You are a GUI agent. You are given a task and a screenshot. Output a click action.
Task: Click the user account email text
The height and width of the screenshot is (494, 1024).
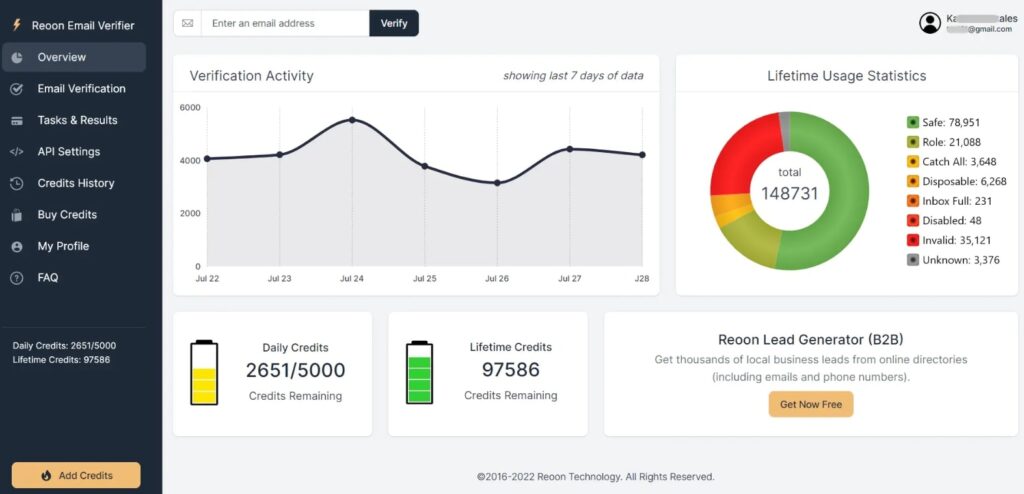pyautogui.click(x=980, y=29)
